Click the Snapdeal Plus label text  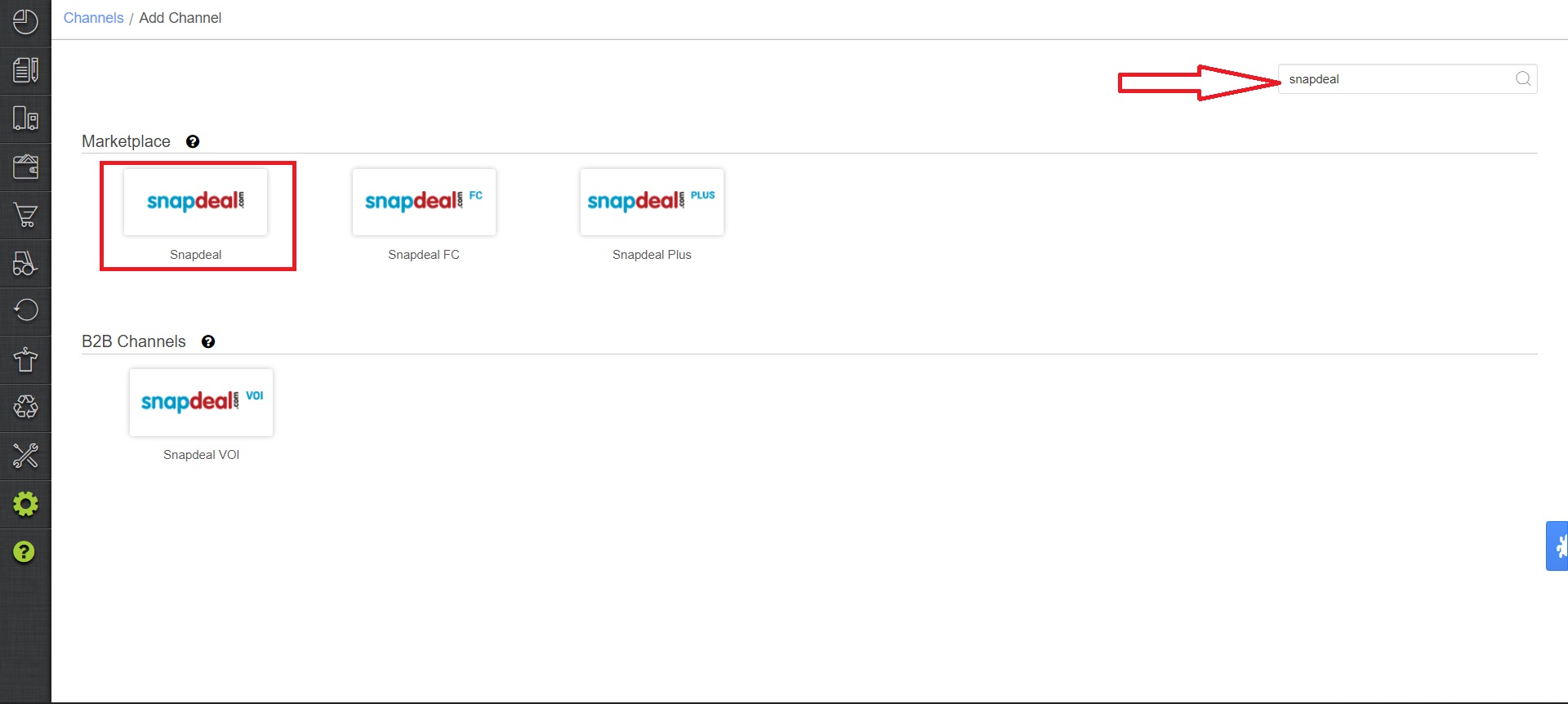[652, 255]
